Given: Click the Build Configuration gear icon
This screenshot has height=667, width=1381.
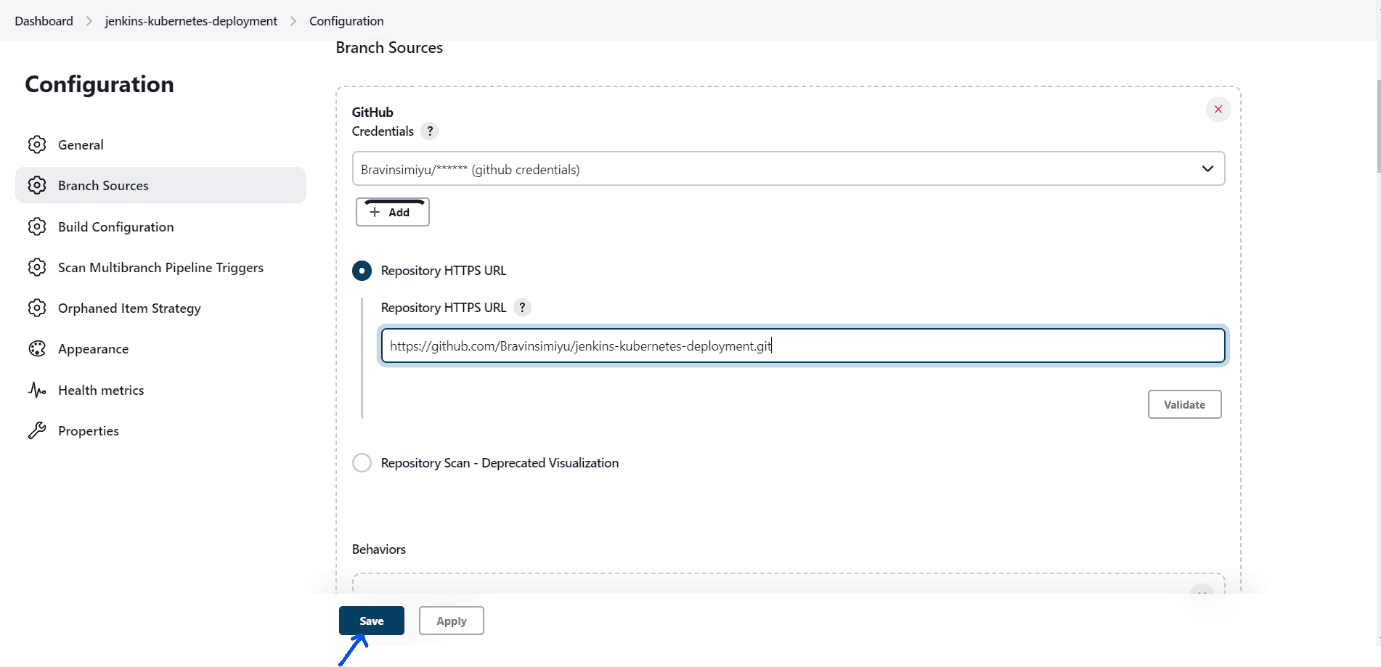Looking at the screenshot, I should 37,227.
